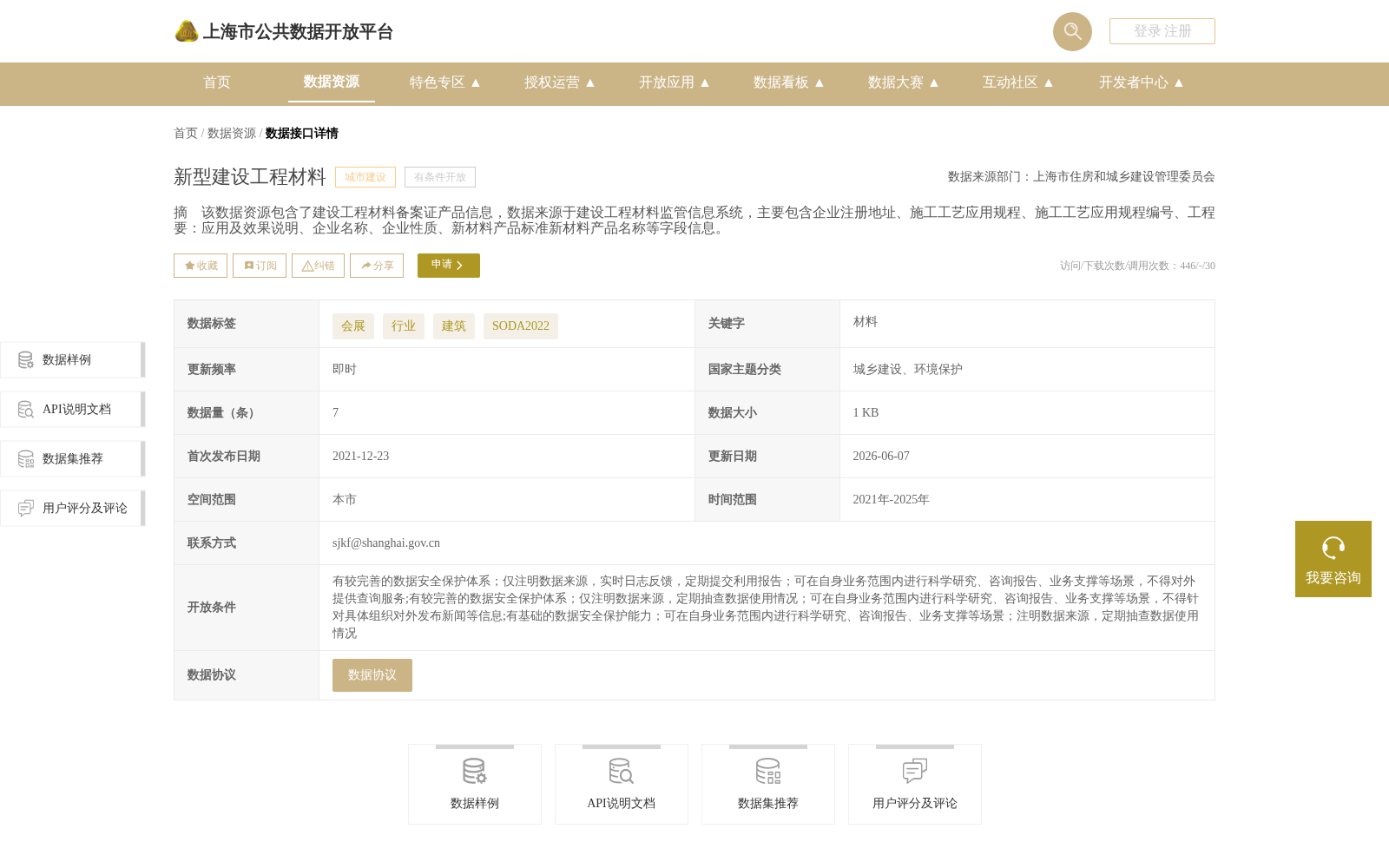
Task: Click the 2021年-2025年 time range value
Action: coord(891,500)
